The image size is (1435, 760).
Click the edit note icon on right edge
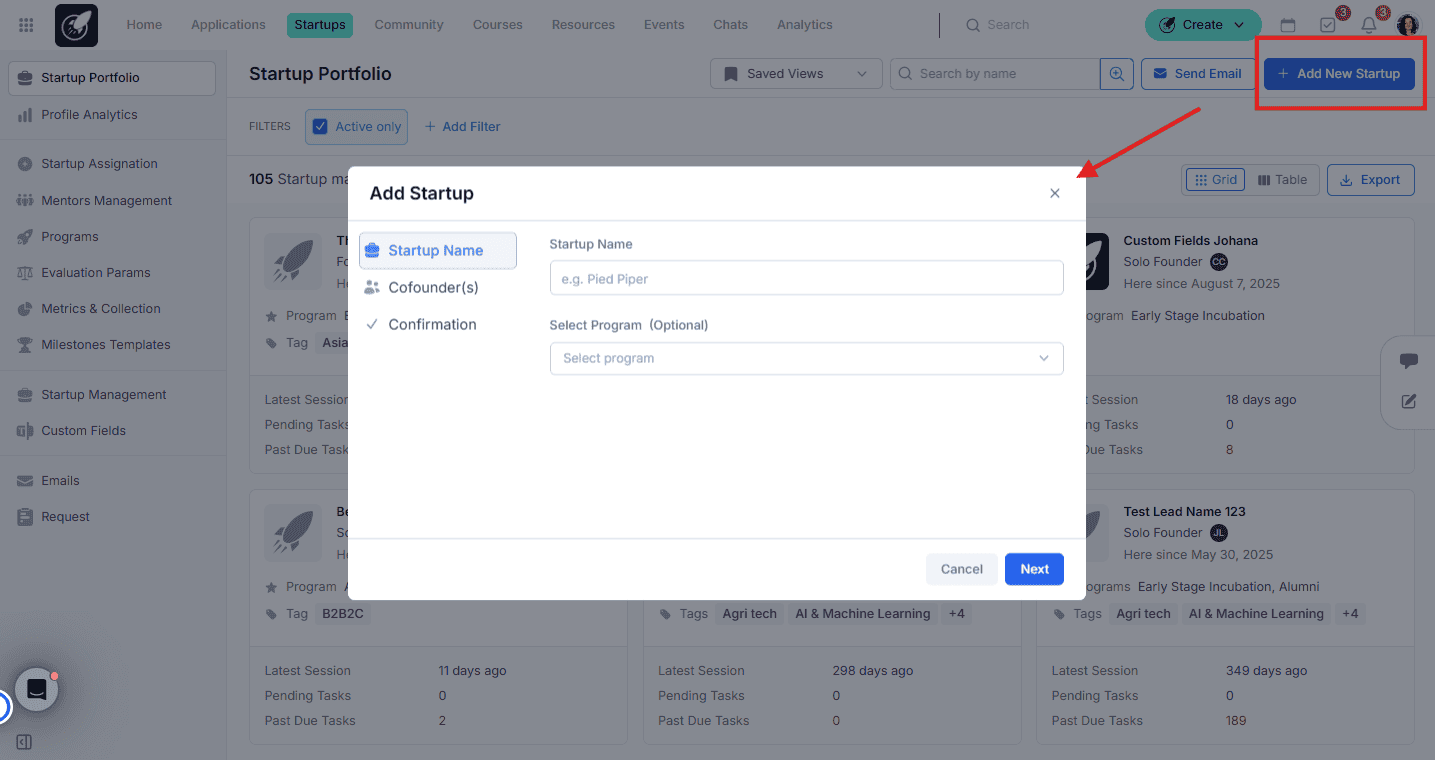(x=1409, y=401)
